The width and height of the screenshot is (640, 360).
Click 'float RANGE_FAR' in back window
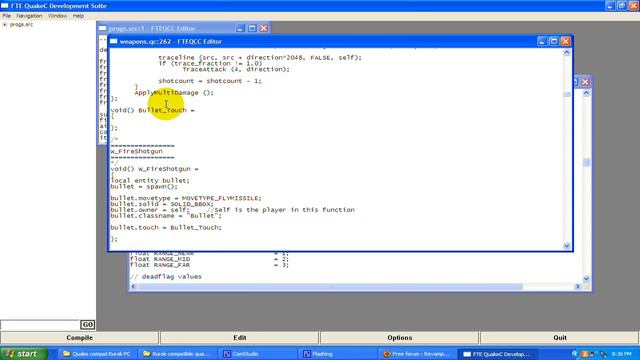point(160,265)
